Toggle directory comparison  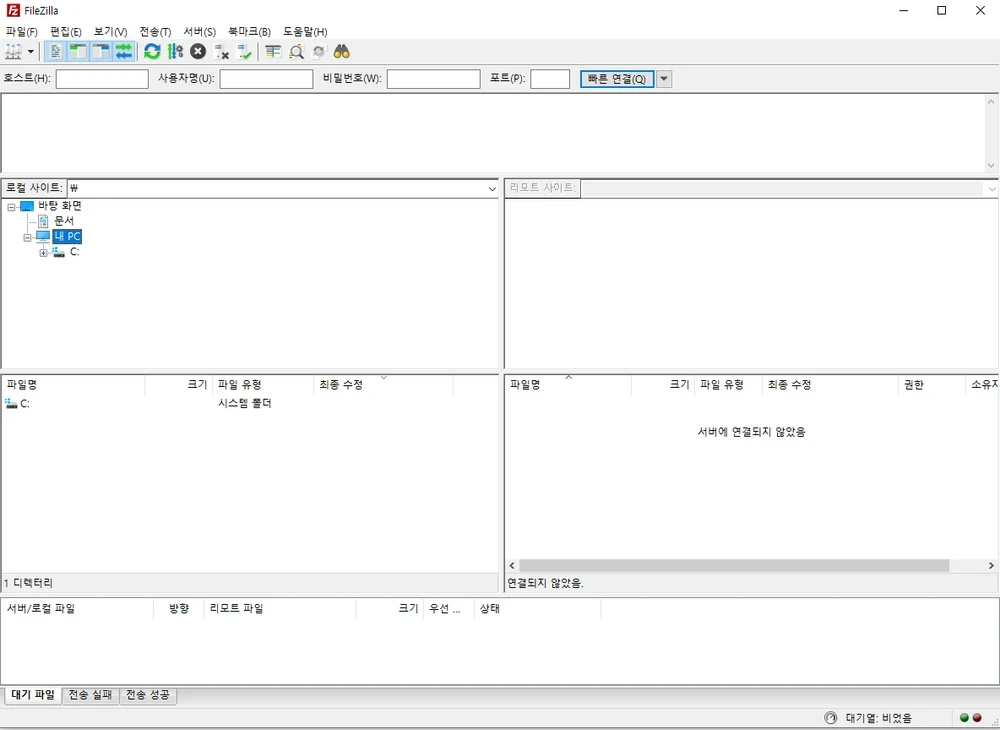(296, 52)
